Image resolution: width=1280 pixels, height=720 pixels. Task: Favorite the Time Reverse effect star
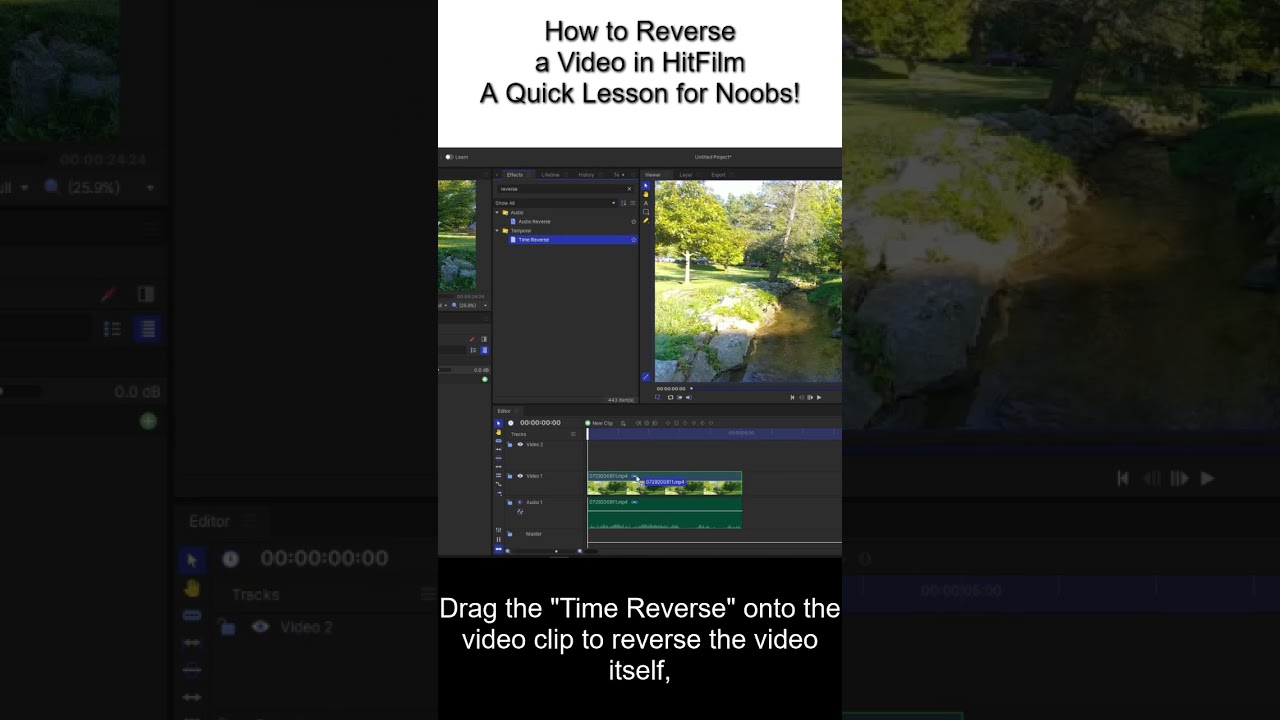click(633, 240)
